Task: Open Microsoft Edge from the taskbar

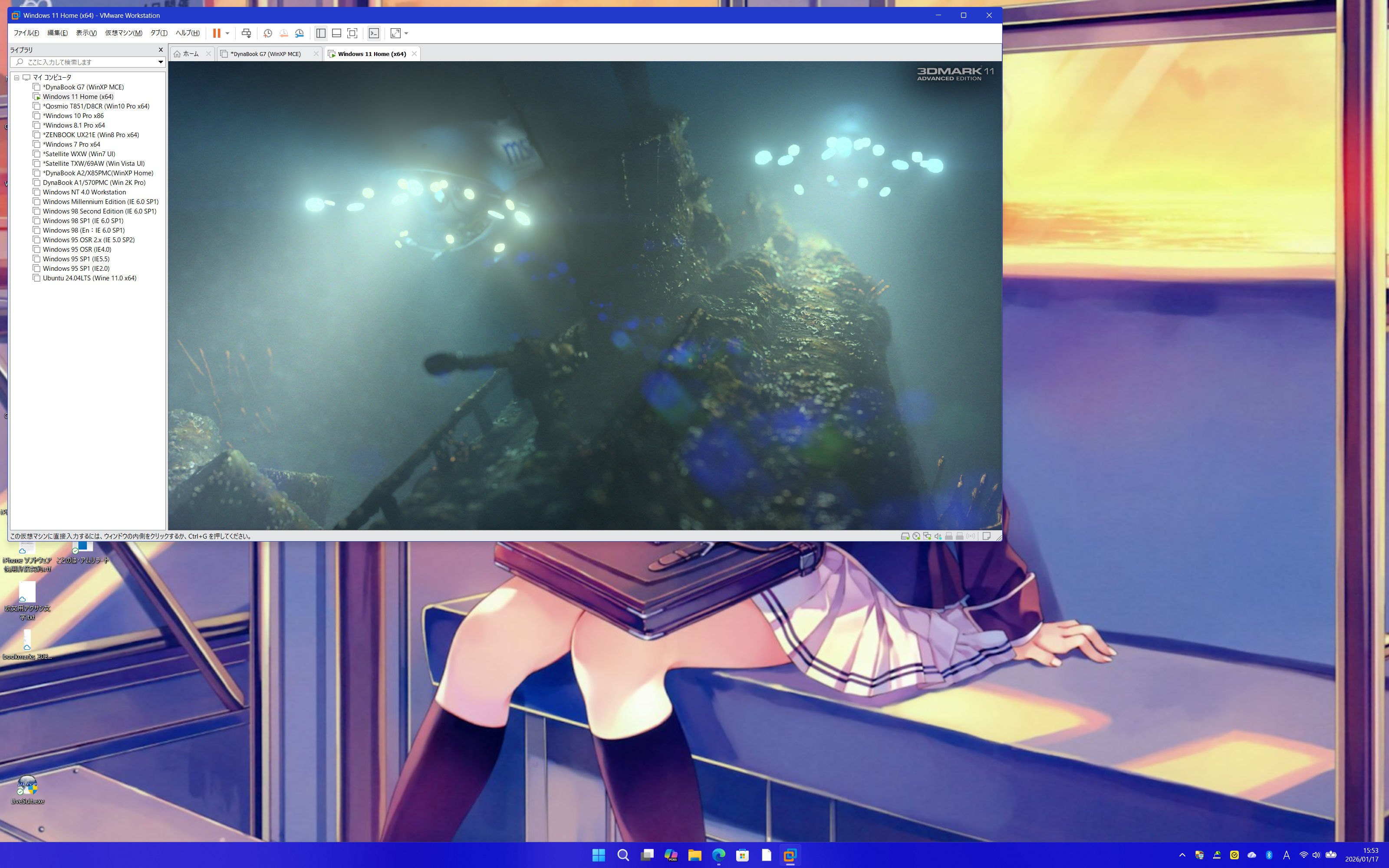Action: point(718,855)
